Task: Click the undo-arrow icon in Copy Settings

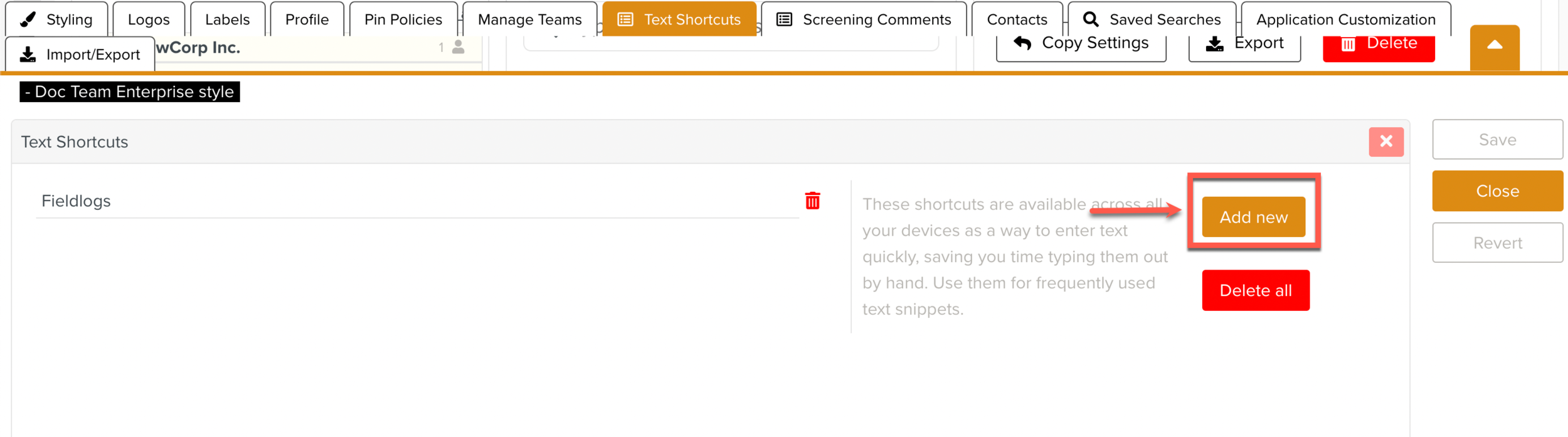Action: point(1022,42)
